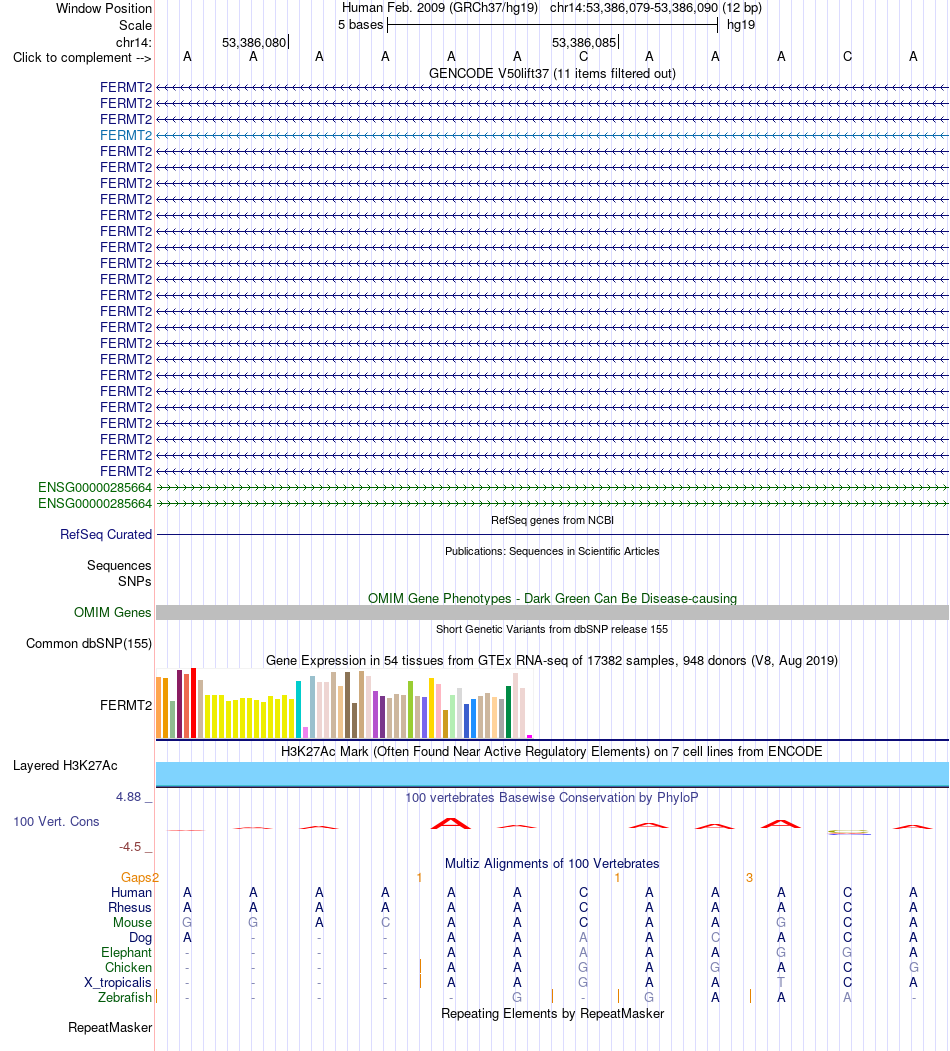The width and height of the screenshot is (950, 1051).
Task: Click the OMIM Genes track label
Action: [x=113, y=612]
